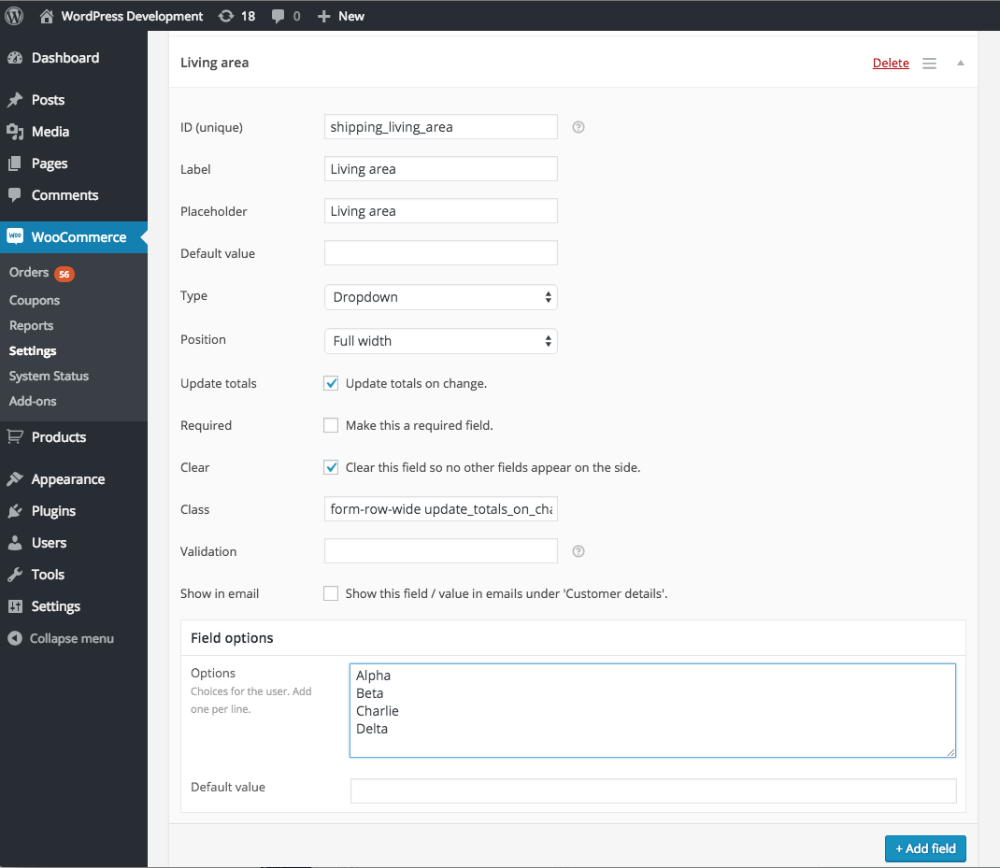Click help icon next to Validation field
The width and height of the screenshot is (1000, 868).
coord(578,551)
